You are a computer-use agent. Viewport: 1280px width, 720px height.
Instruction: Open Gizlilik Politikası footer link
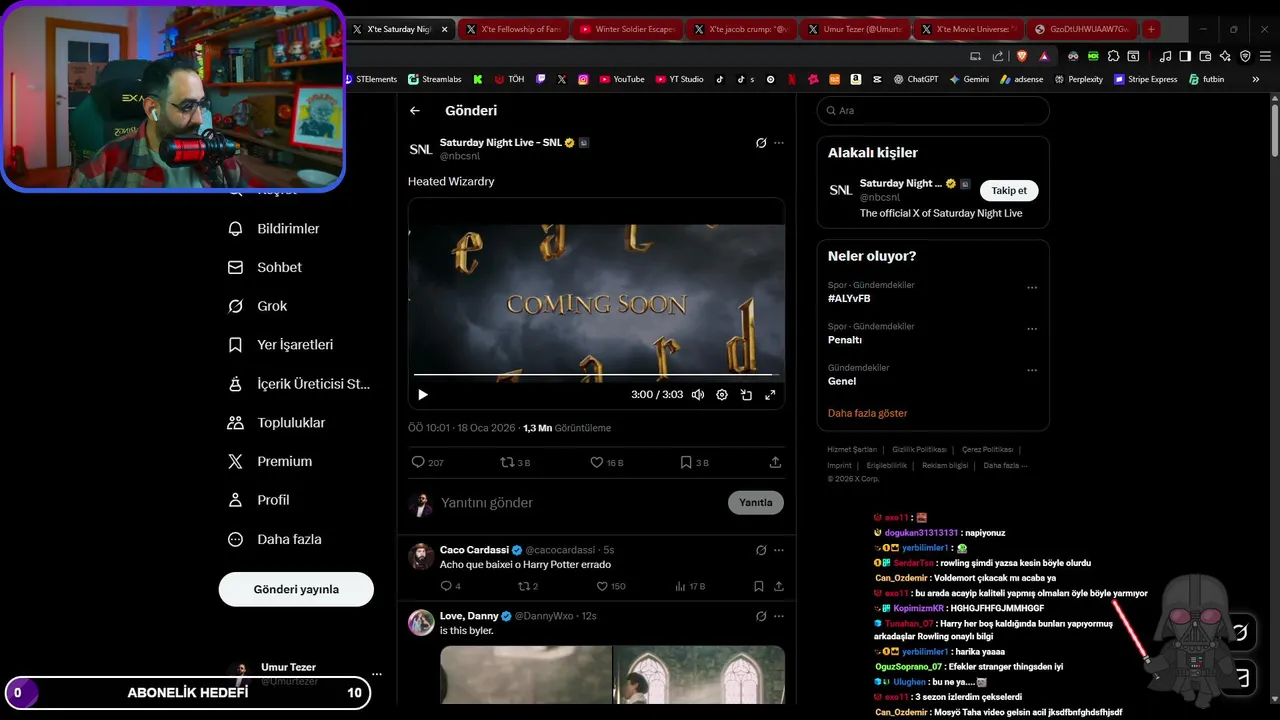pos(919,450)
